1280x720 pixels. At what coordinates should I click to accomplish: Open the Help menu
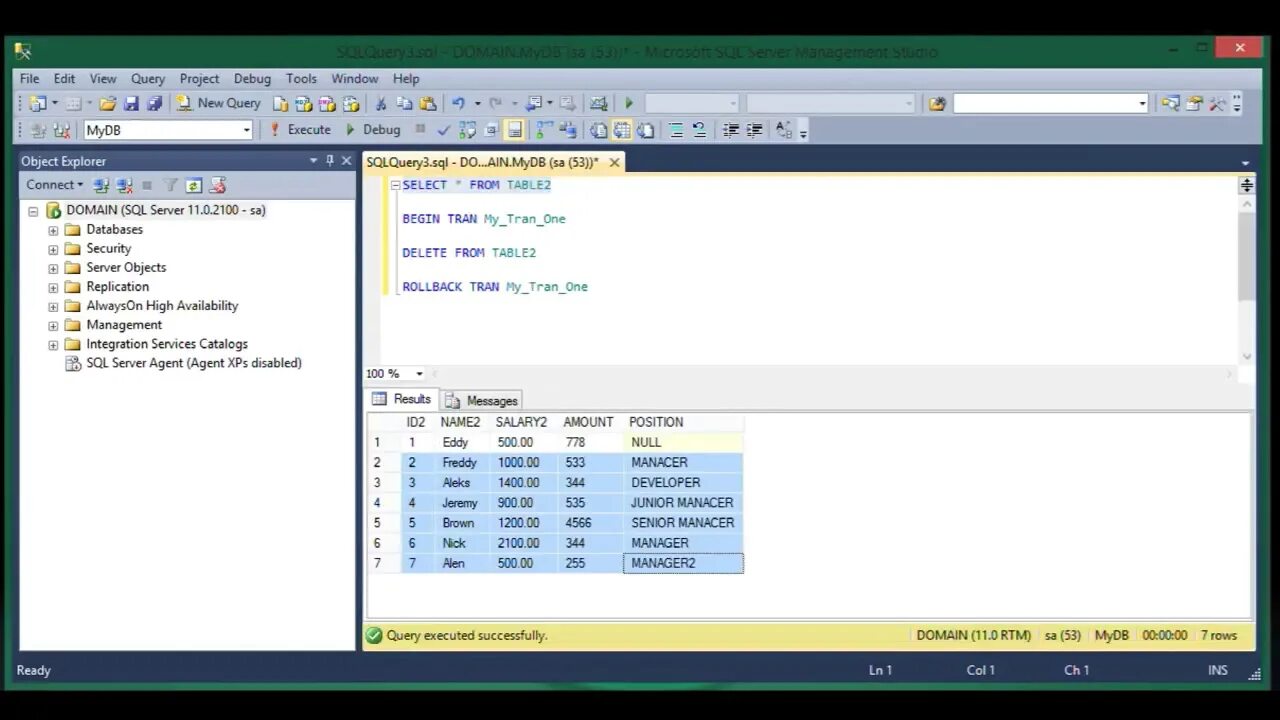click(x=406, y=78)
